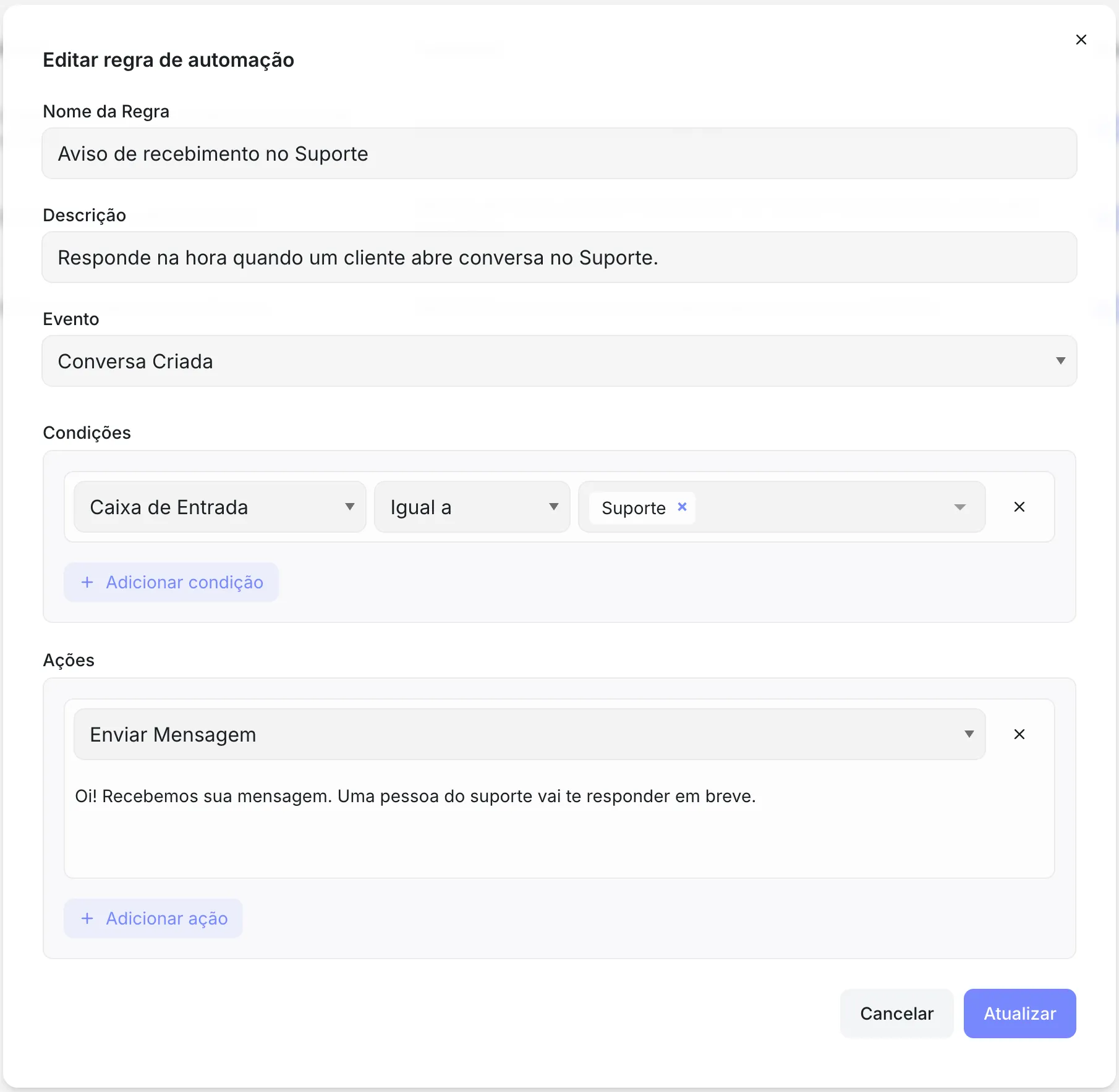Click the Evento field label

(70, 319)
